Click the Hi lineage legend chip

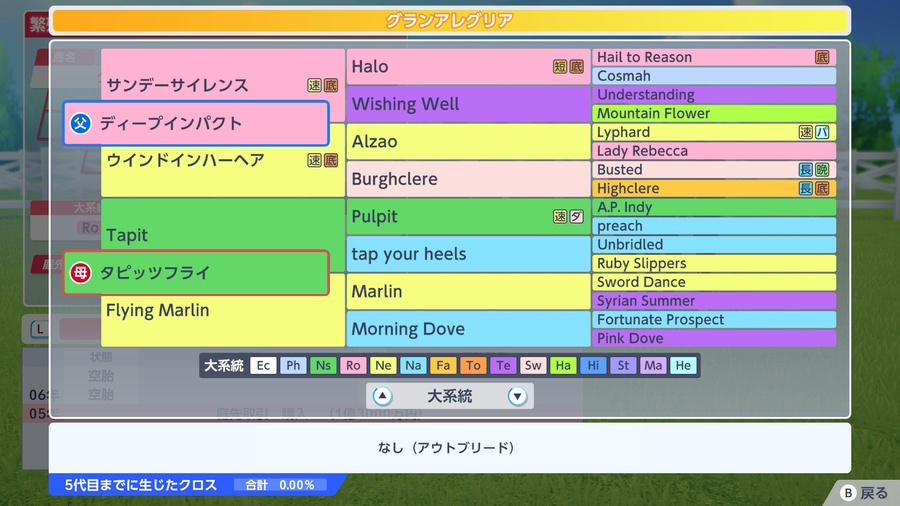point(593,365)
